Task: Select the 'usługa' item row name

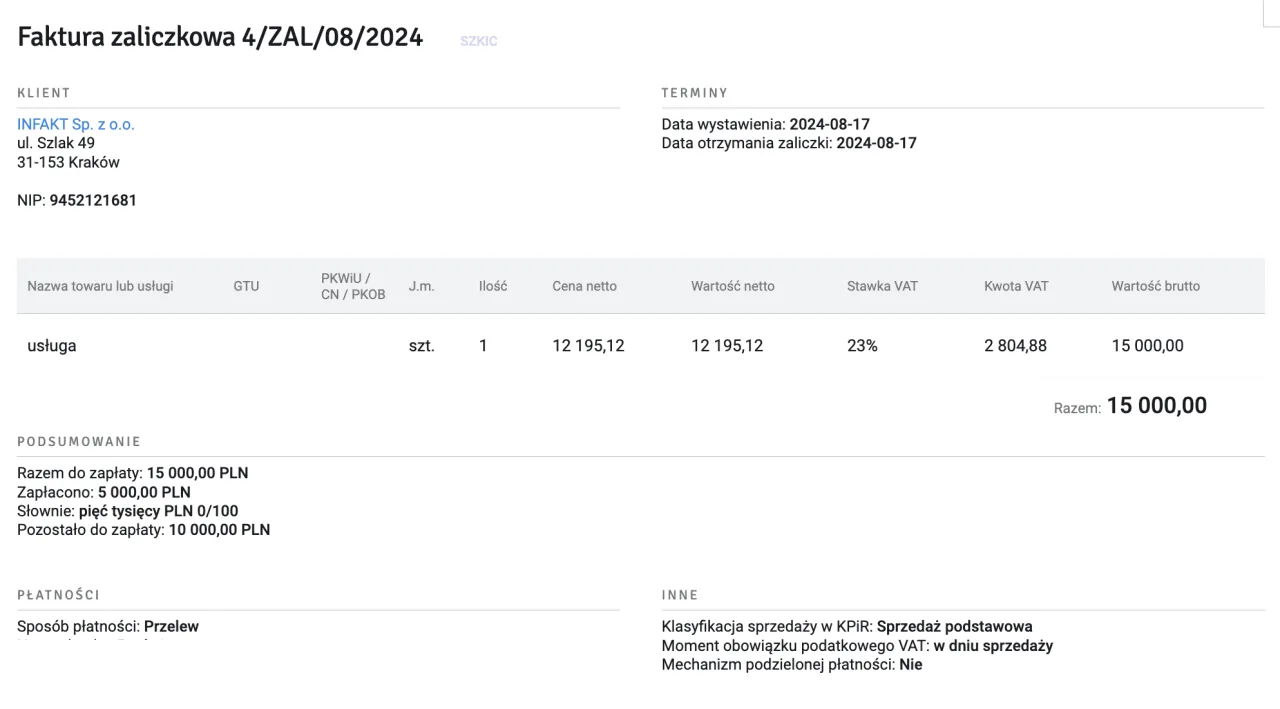Action: point(52,346)
